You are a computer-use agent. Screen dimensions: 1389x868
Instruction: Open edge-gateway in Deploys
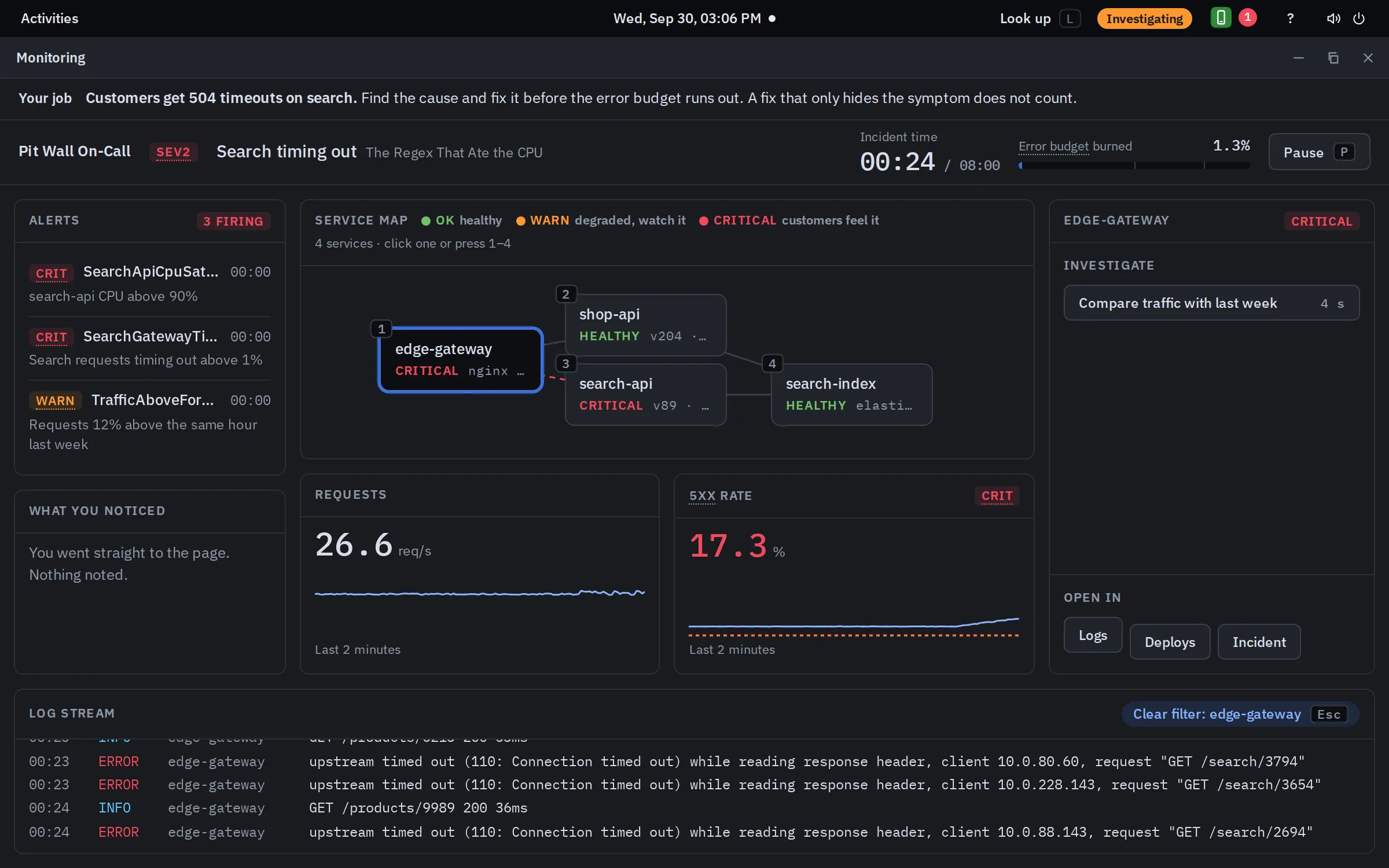tap(1170, 642)
